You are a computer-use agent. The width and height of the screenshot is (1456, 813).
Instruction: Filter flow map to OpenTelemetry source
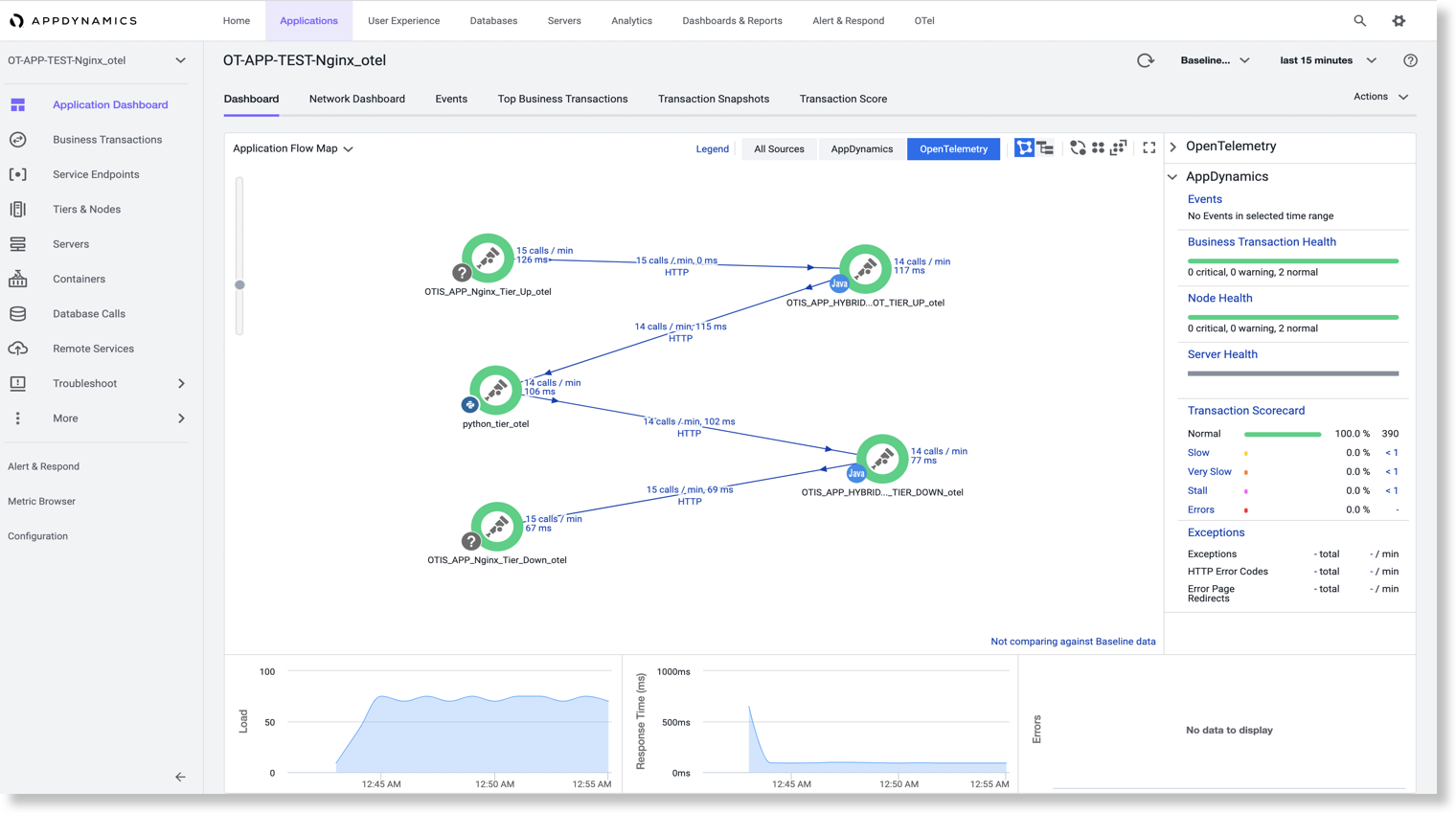pos(953,148)
